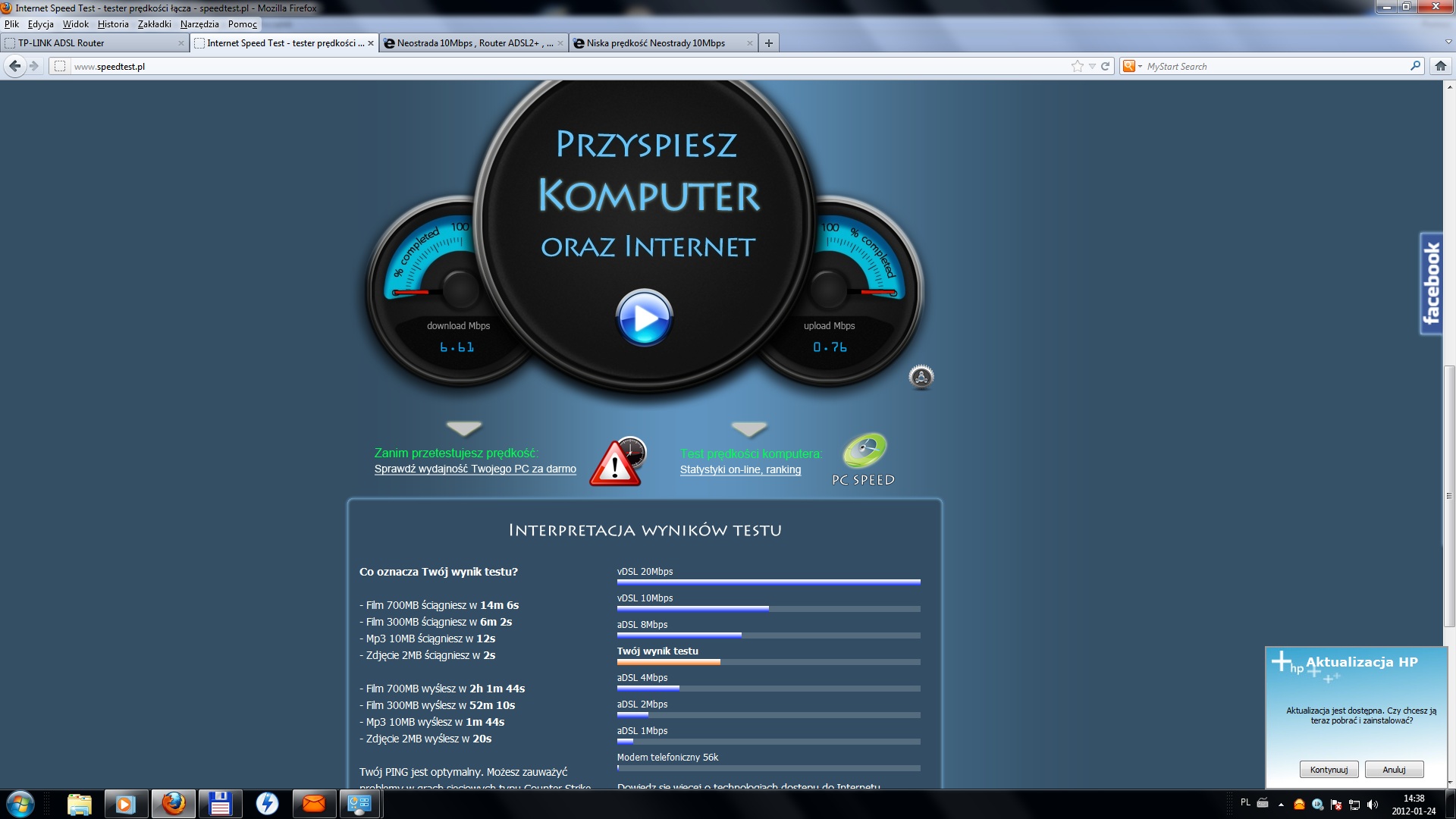Screen dimensions: 1456x819
Task: Open a new tab with the plus button
Action: tap(769, 43)
